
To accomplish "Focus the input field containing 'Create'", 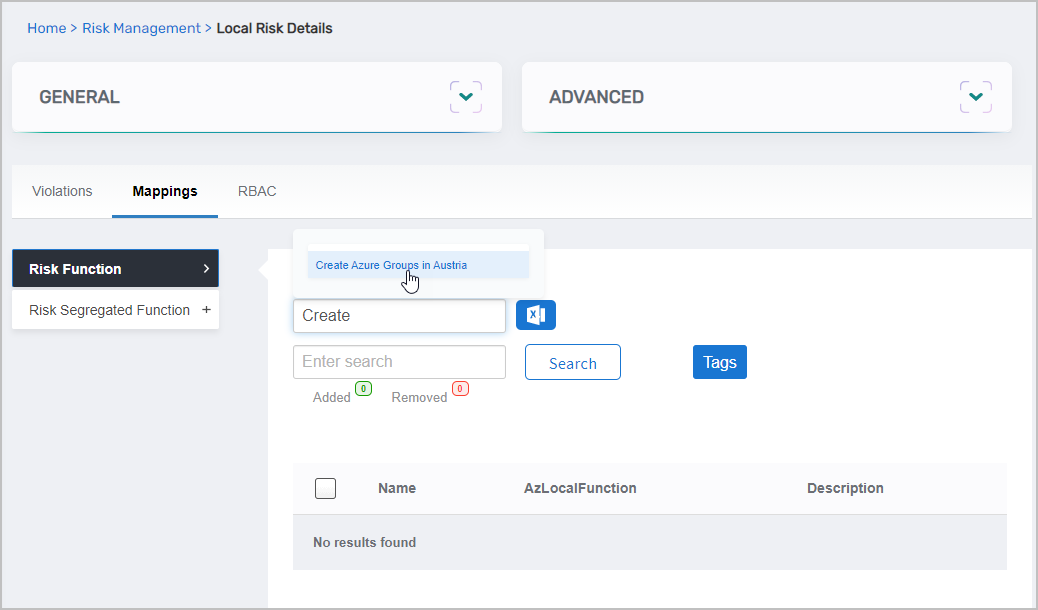I will point(399,316).
